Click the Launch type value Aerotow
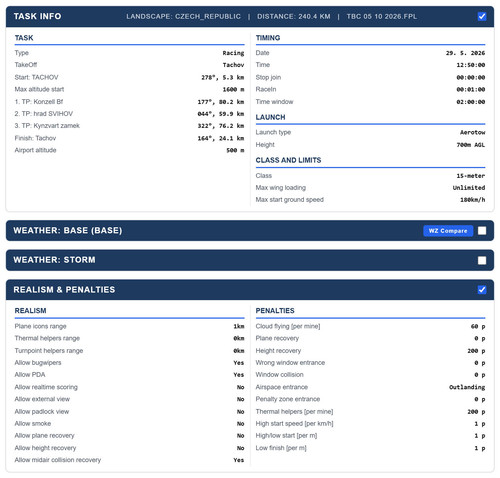 tap(472, 132)
